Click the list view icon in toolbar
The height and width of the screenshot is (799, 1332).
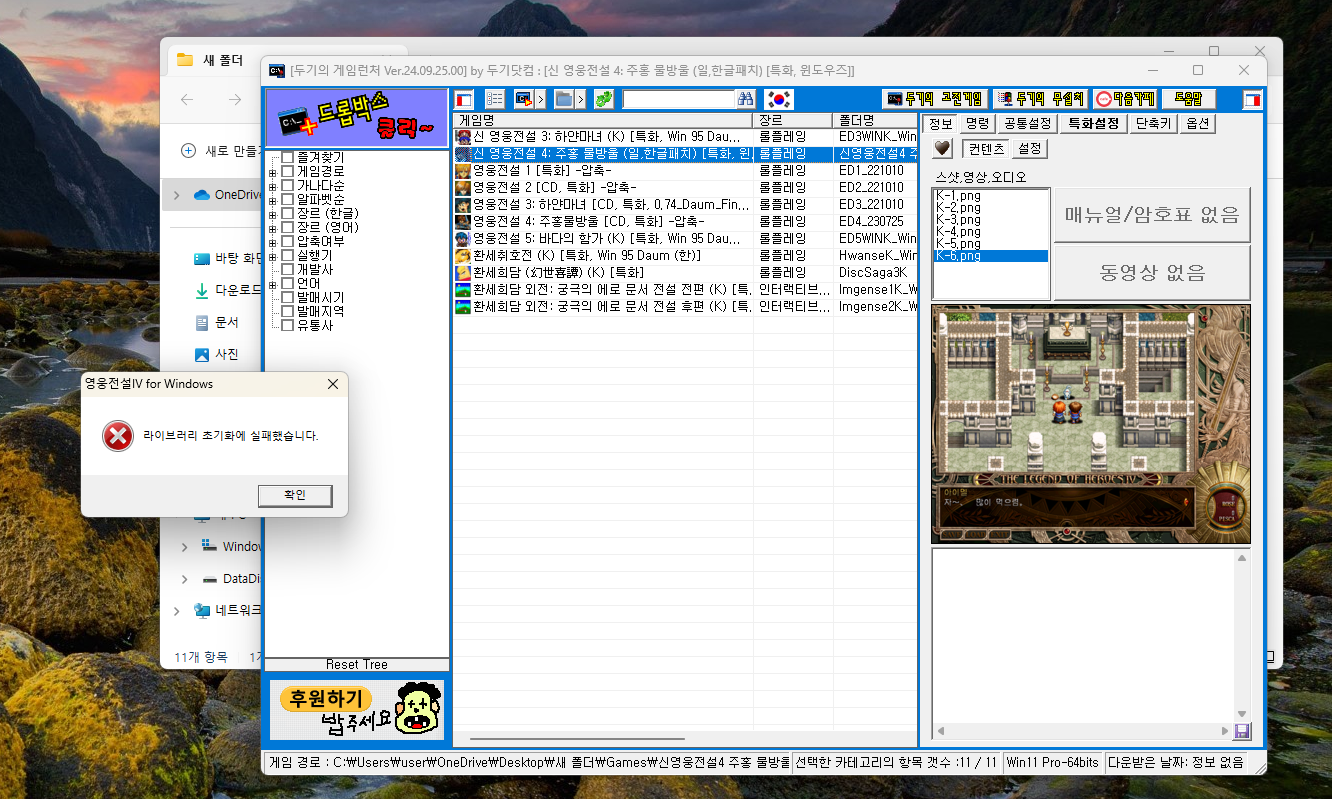[494, 99]
